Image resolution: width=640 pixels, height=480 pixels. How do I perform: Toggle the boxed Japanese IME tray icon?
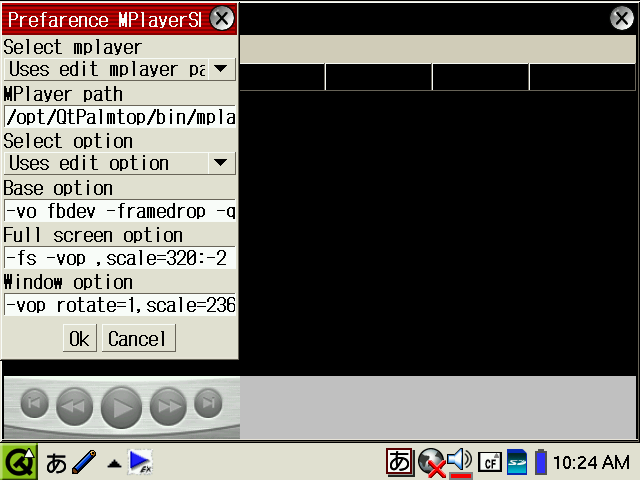coord(400,462)
